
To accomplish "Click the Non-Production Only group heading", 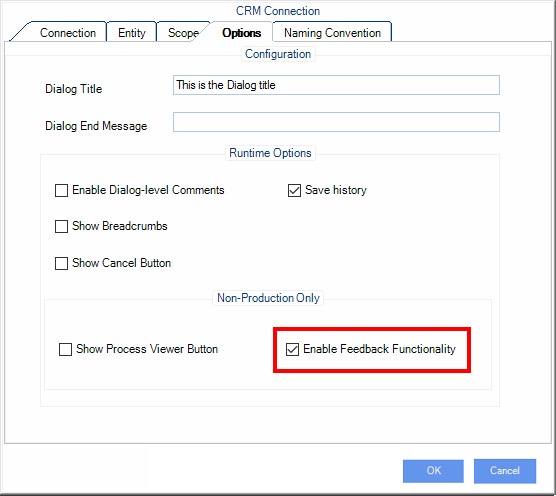I will coord(268,298).
